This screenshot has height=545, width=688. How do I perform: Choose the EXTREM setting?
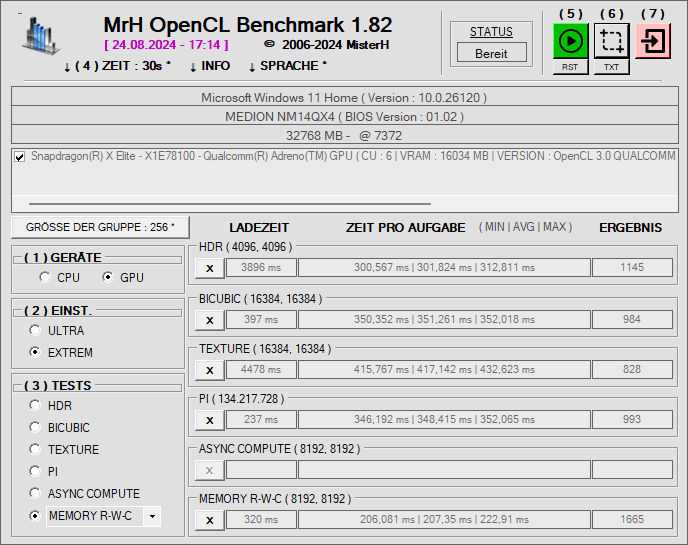pos(35,352)
